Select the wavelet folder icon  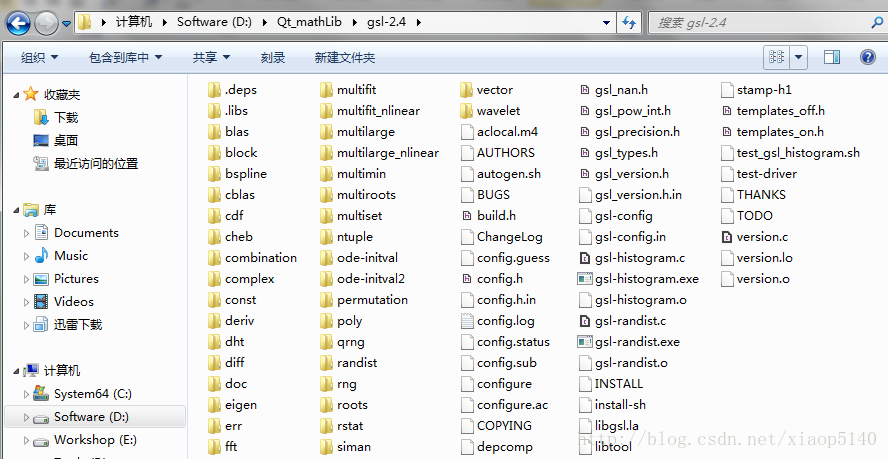click(467, 110)
